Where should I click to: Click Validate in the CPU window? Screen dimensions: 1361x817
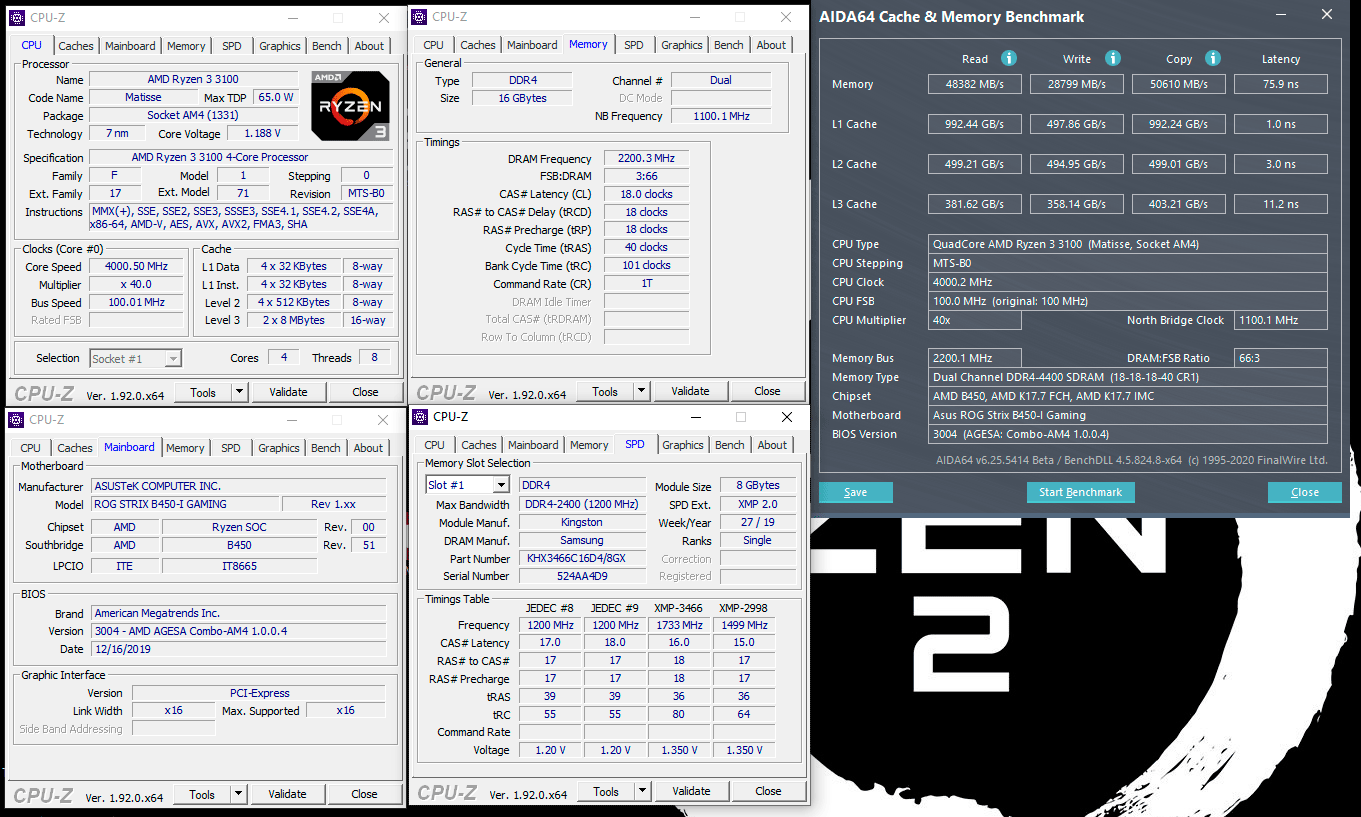288,392
